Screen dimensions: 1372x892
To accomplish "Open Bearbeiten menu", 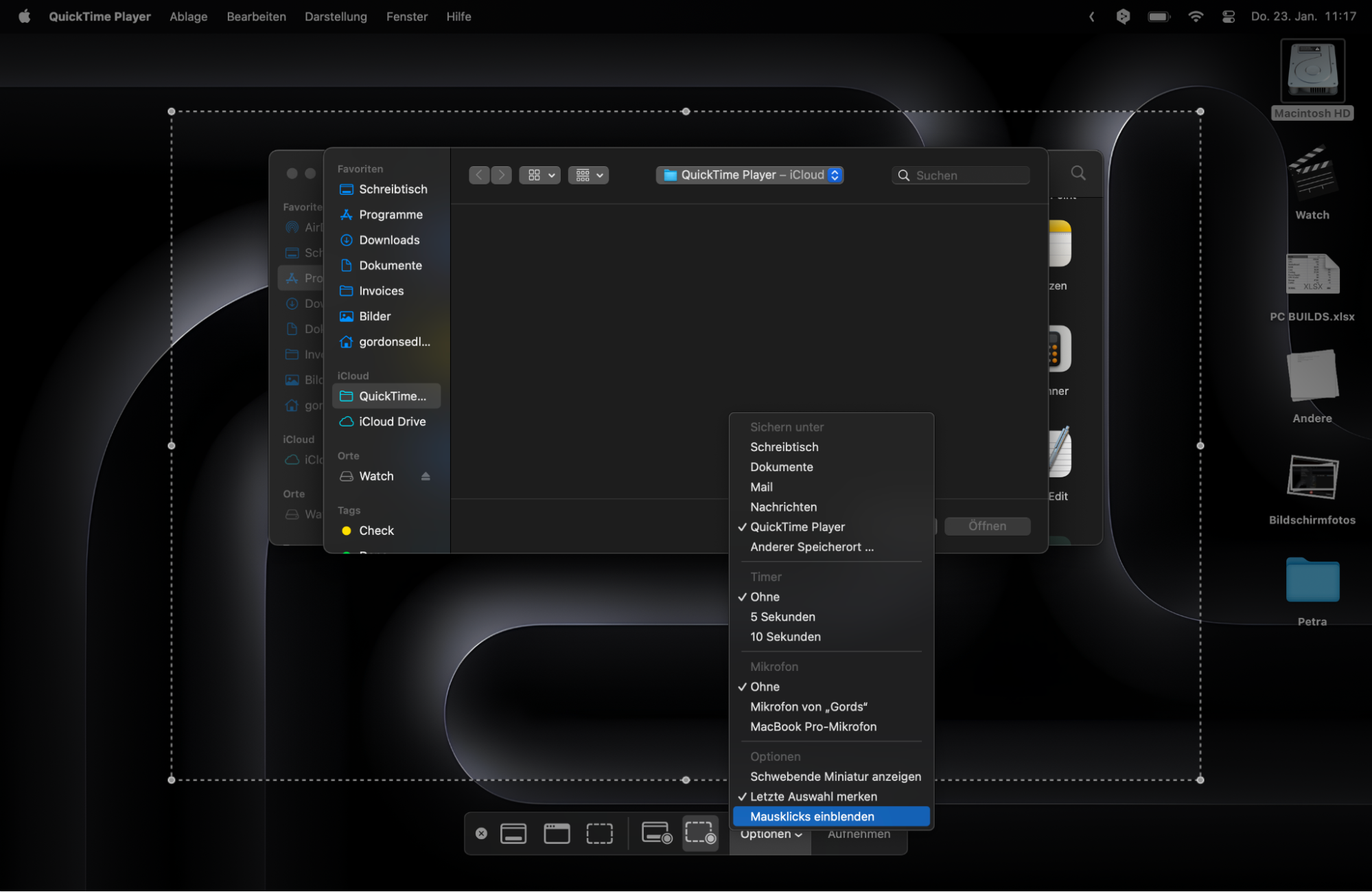I will pyautogui.click(x=256, y=16).
